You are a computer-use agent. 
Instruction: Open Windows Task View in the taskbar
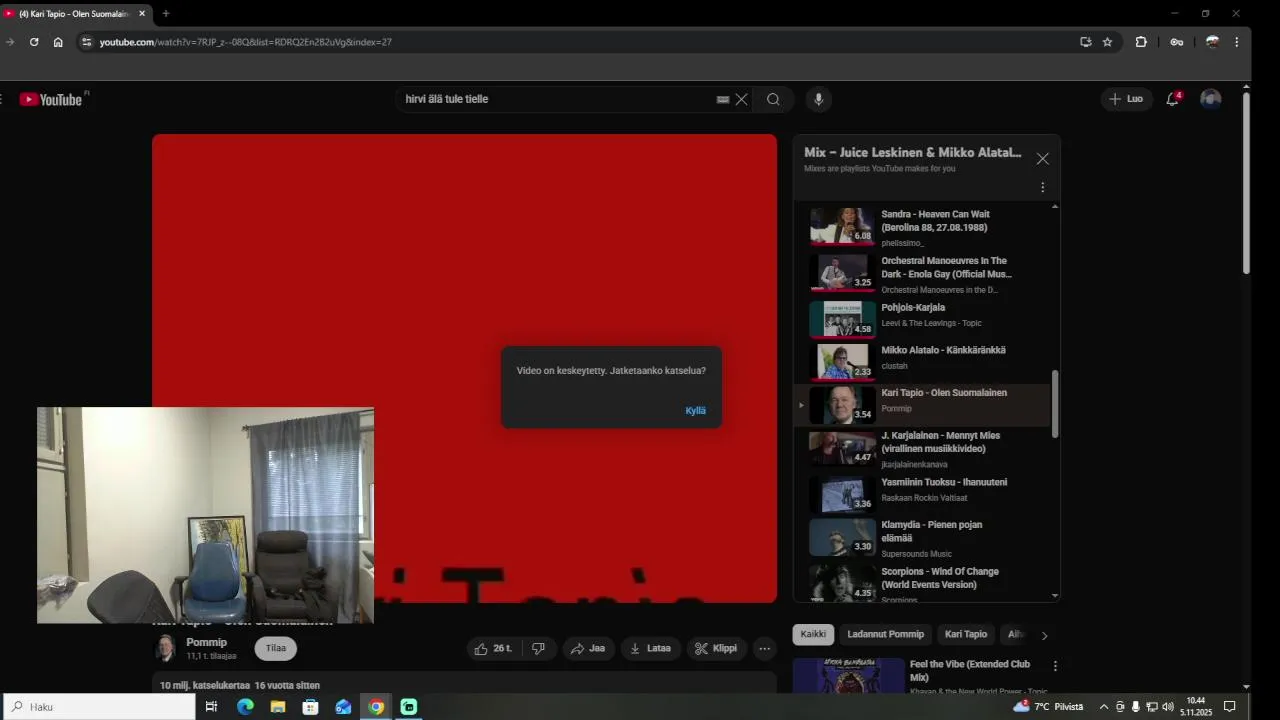click(x=211, y=707)
